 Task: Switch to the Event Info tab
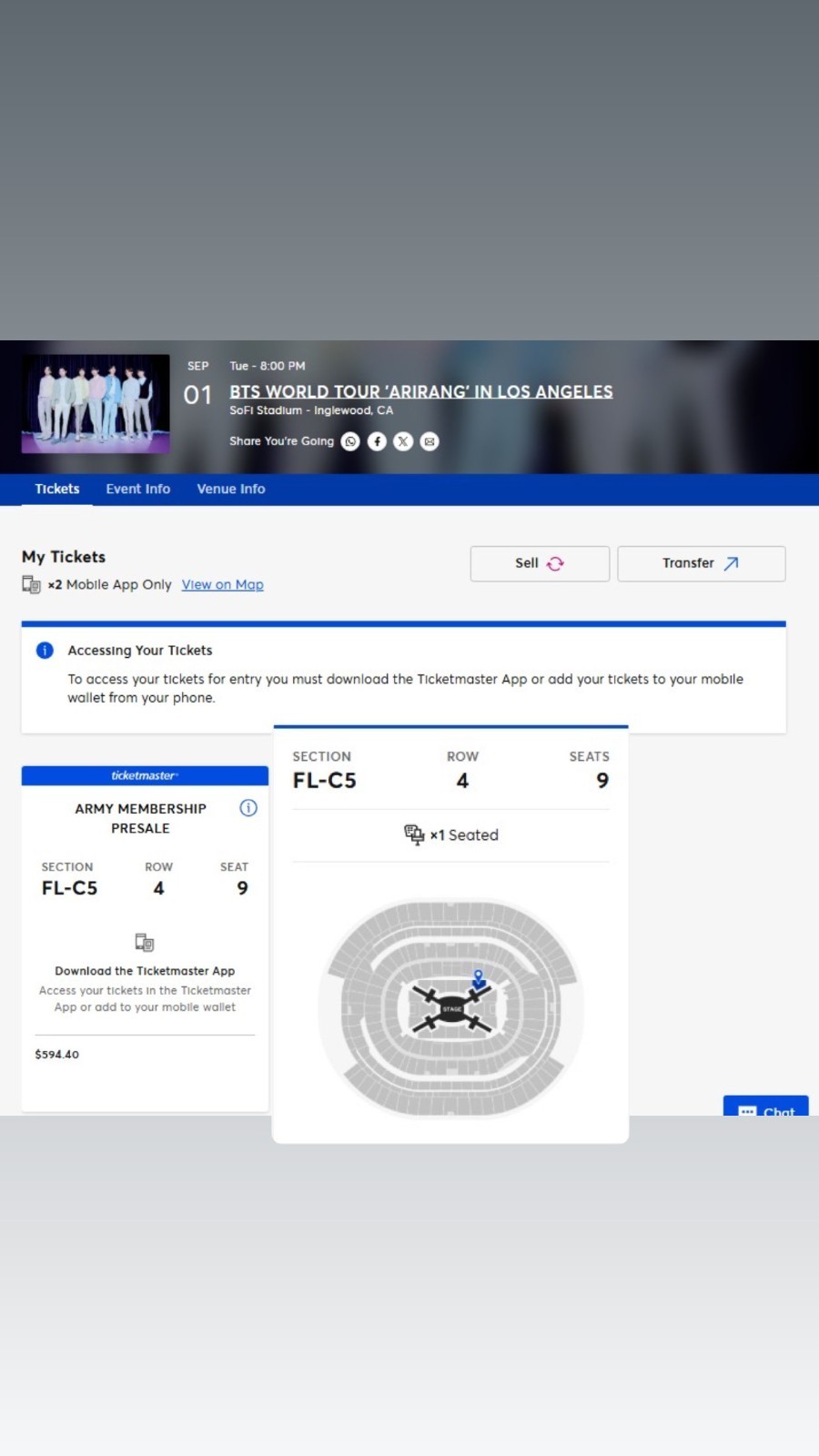137,489
